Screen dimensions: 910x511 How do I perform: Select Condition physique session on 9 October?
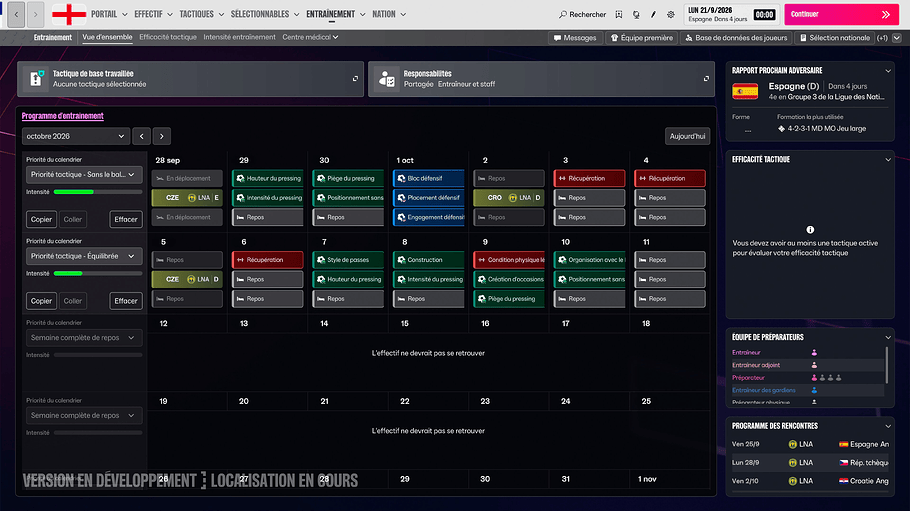pyautogui.click(x=509, y=260)
